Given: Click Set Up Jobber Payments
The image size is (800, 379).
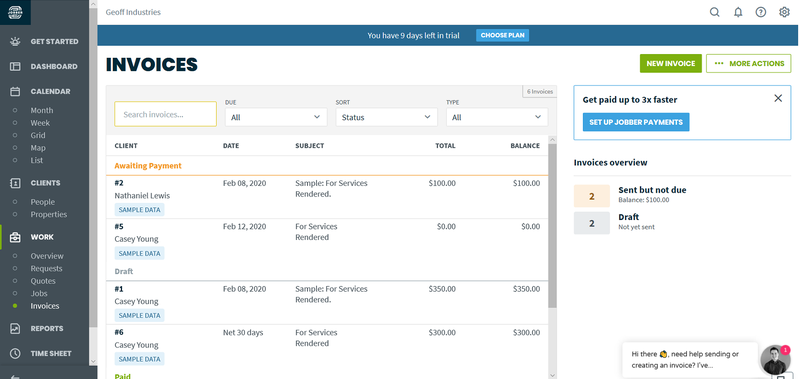Looking at the screenshot, I should (636, 122).
